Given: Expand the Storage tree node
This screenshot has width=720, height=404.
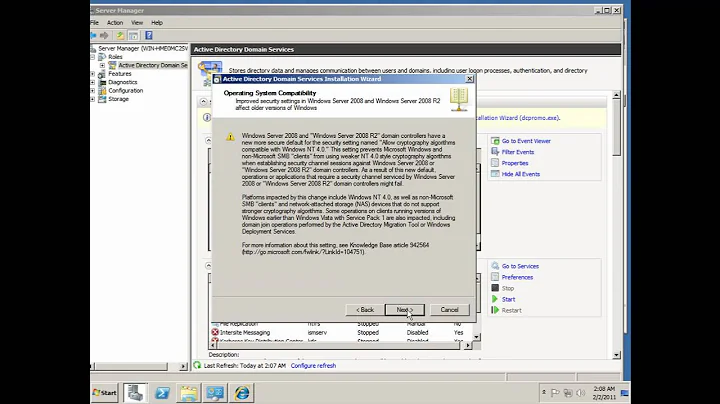Looking at the screenshot, I should (93, 99).
